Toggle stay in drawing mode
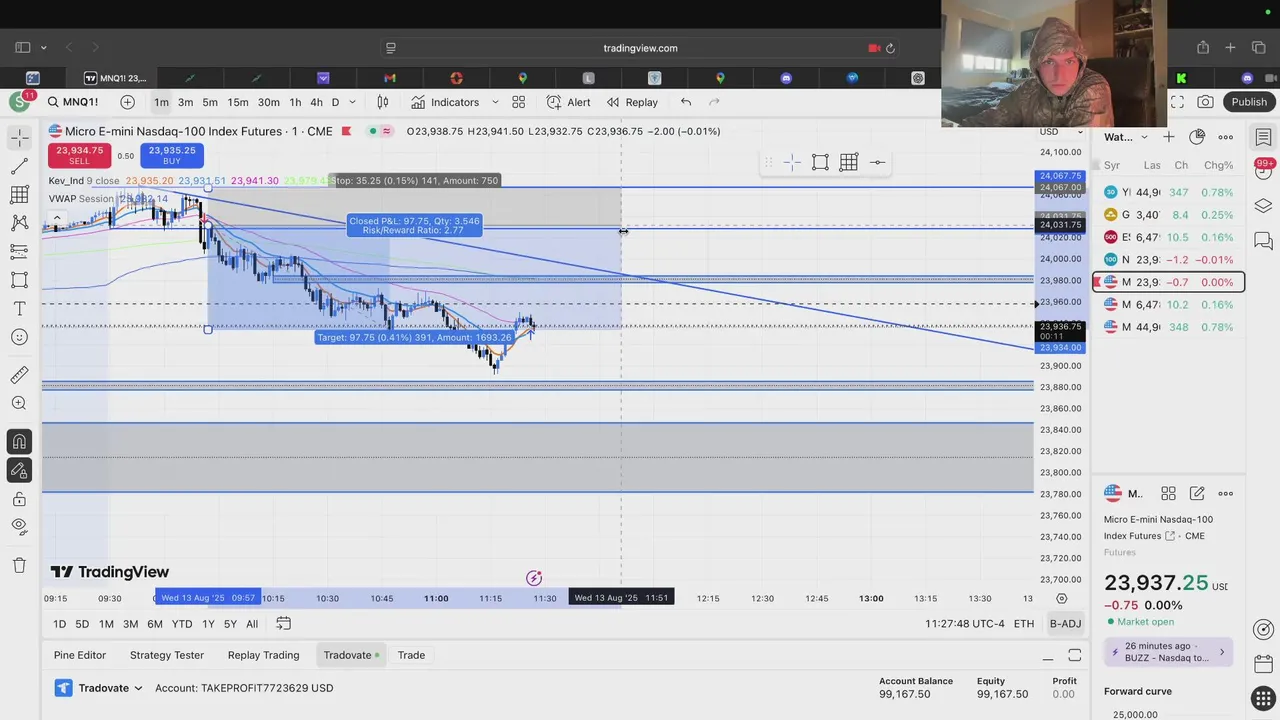 click(x=19, y=470)
